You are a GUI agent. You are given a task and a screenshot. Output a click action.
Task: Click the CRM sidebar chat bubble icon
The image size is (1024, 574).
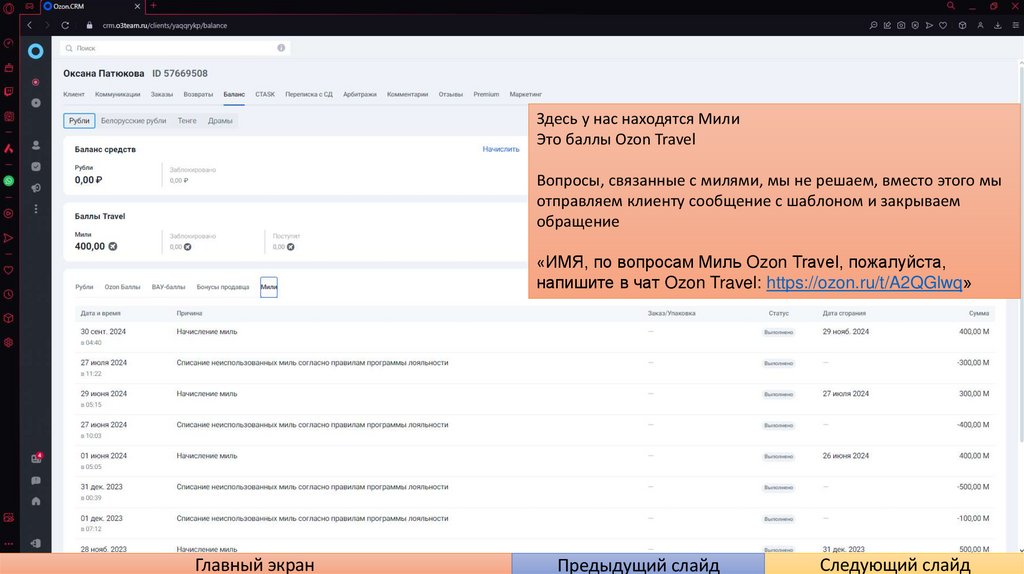tap(36, 481)
